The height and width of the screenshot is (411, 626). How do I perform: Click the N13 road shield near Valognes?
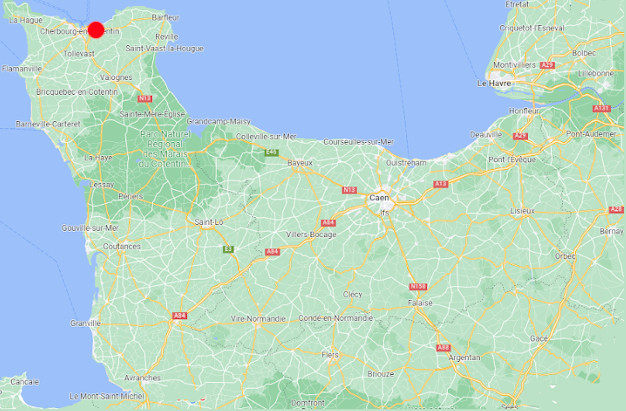point(145,99)
